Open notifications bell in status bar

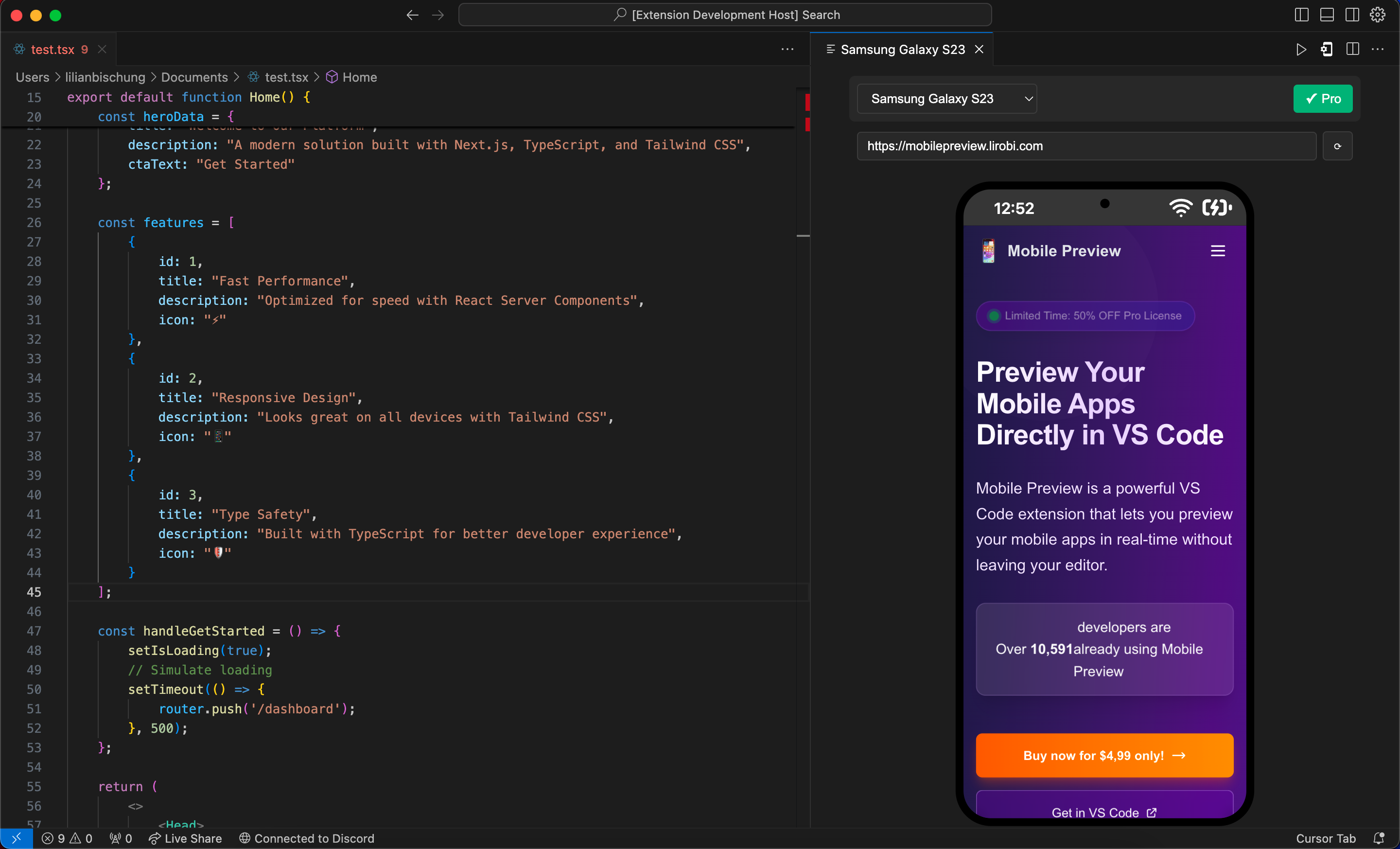[1379, 838]
